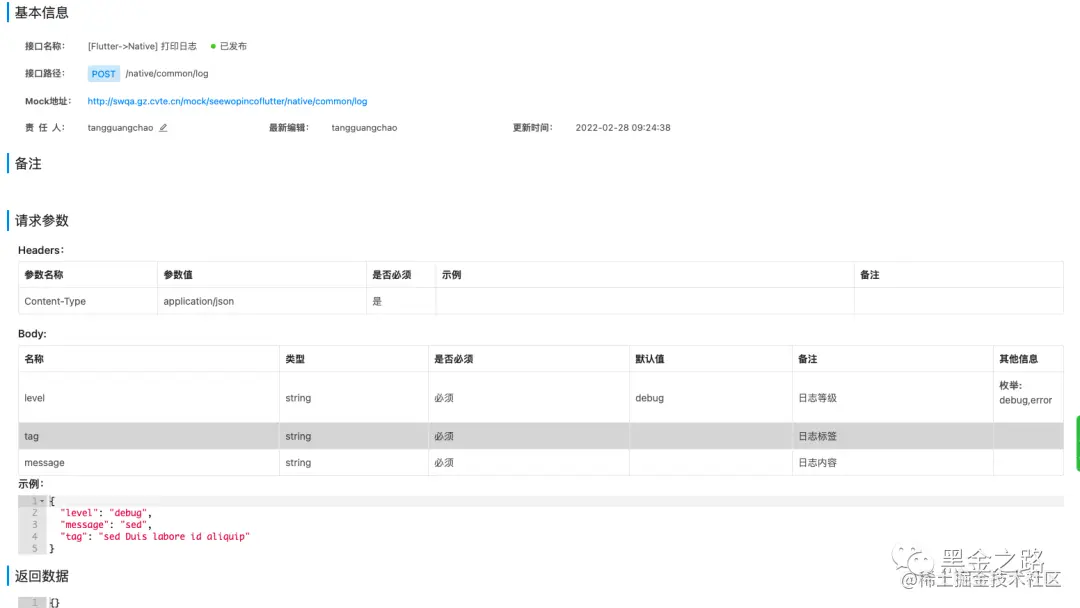Click the {} return data line

[54, 602]
